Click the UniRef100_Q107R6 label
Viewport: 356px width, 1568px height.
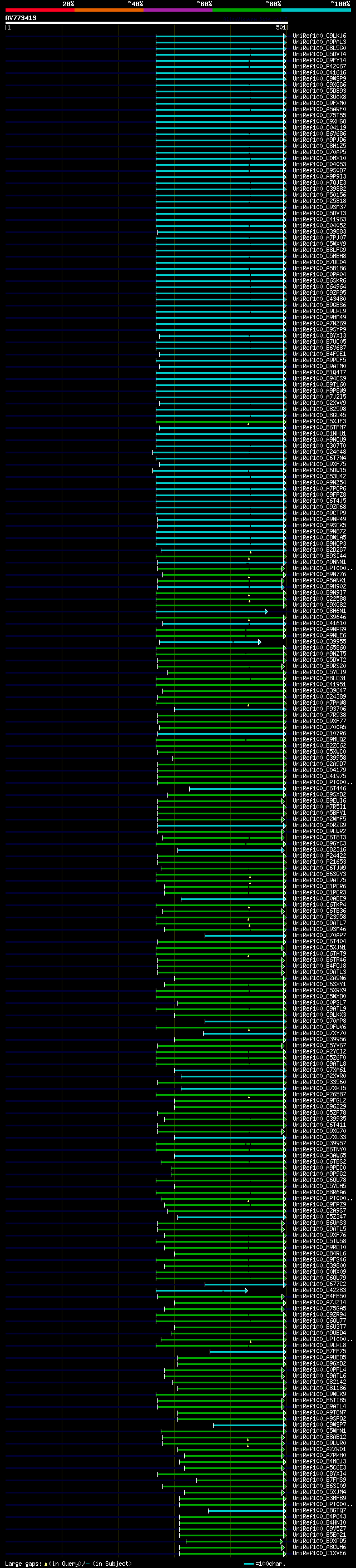tap(319, 734)
